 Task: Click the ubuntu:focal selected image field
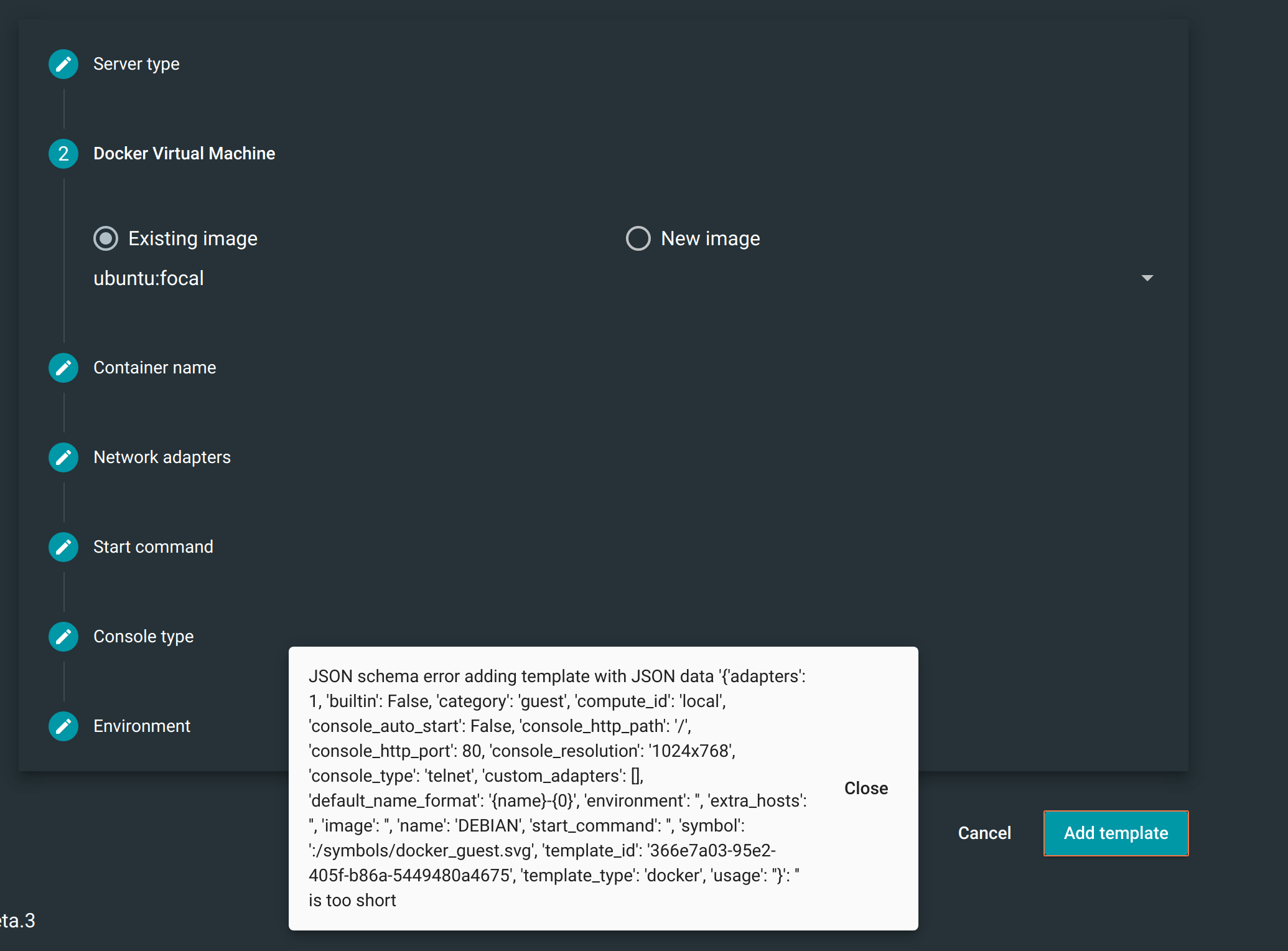click(x=149, y=278)
